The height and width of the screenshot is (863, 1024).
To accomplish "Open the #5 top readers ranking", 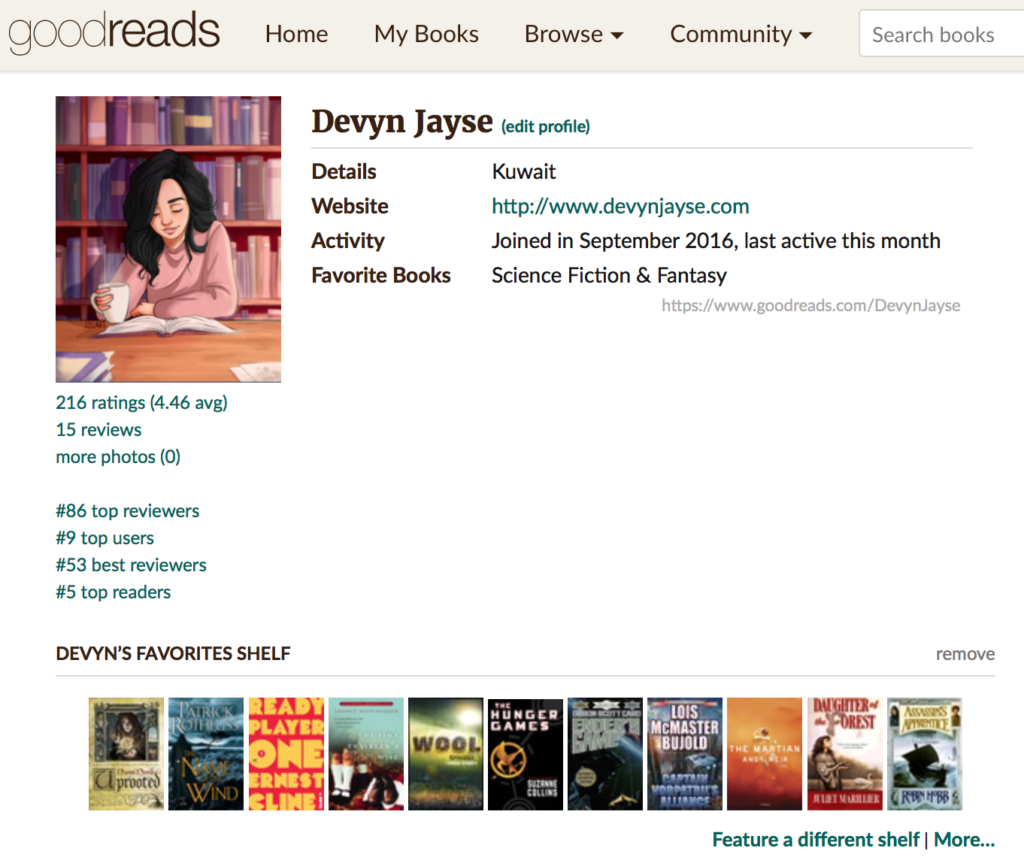I will [x=113, y=593].
